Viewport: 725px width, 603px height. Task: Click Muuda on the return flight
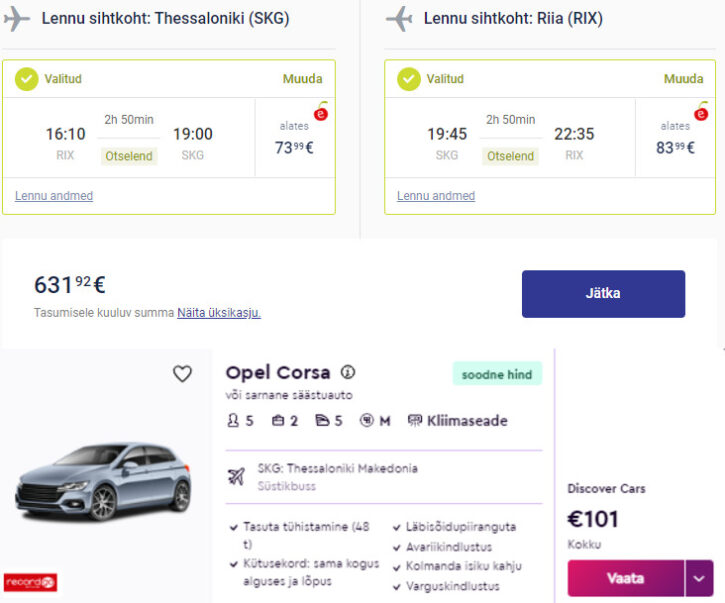click(684, 79)
